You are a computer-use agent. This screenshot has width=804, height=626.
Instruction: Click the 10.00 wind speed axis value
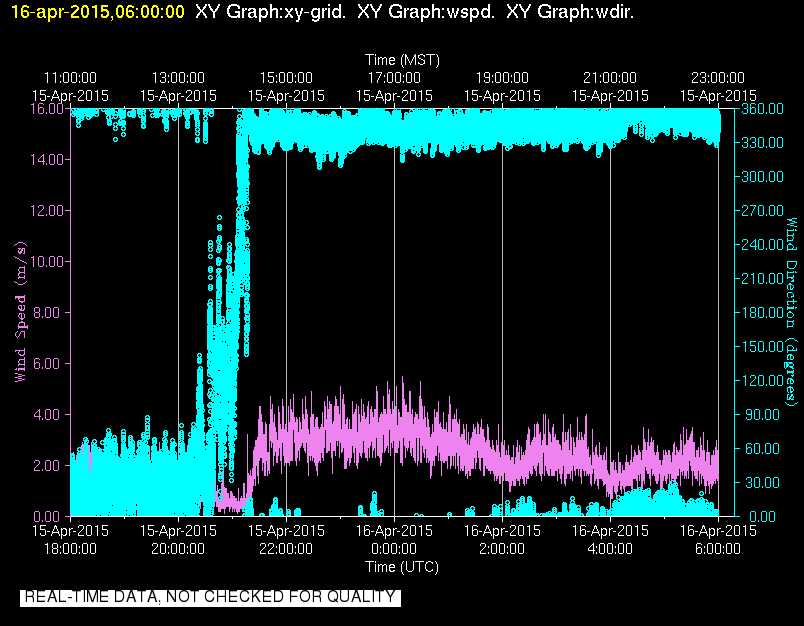(x=47, y=261)
